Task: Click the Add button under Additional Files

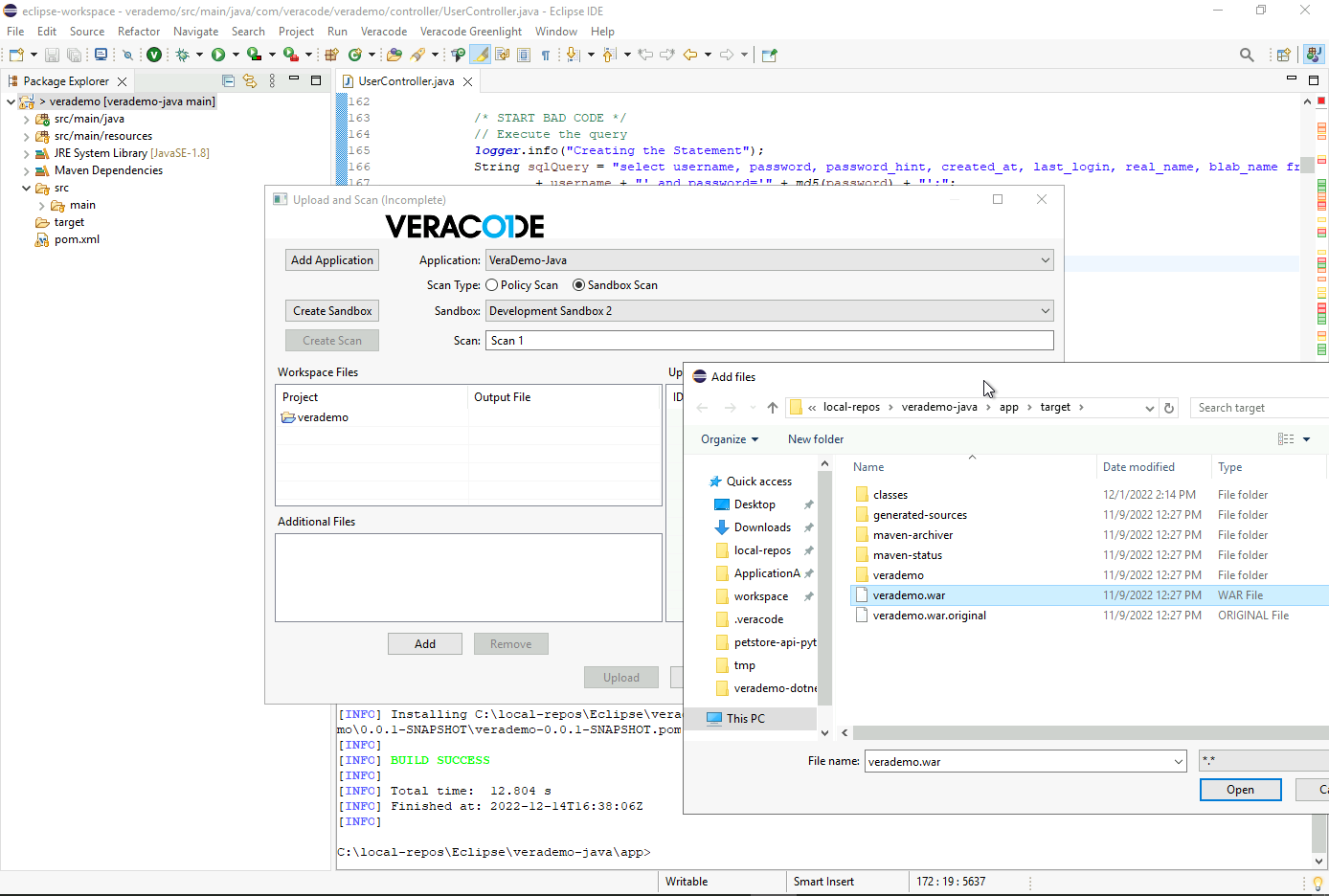Action: coord(425,644)
